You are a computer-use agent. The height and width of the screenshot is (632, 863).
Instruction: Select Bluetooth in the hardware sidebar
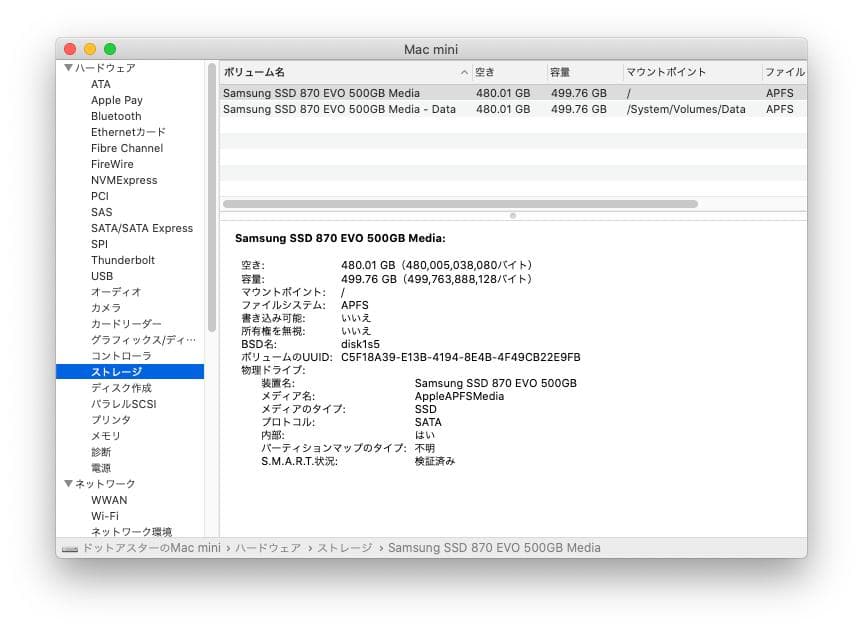pyautogui.click(x=116, y=116)
